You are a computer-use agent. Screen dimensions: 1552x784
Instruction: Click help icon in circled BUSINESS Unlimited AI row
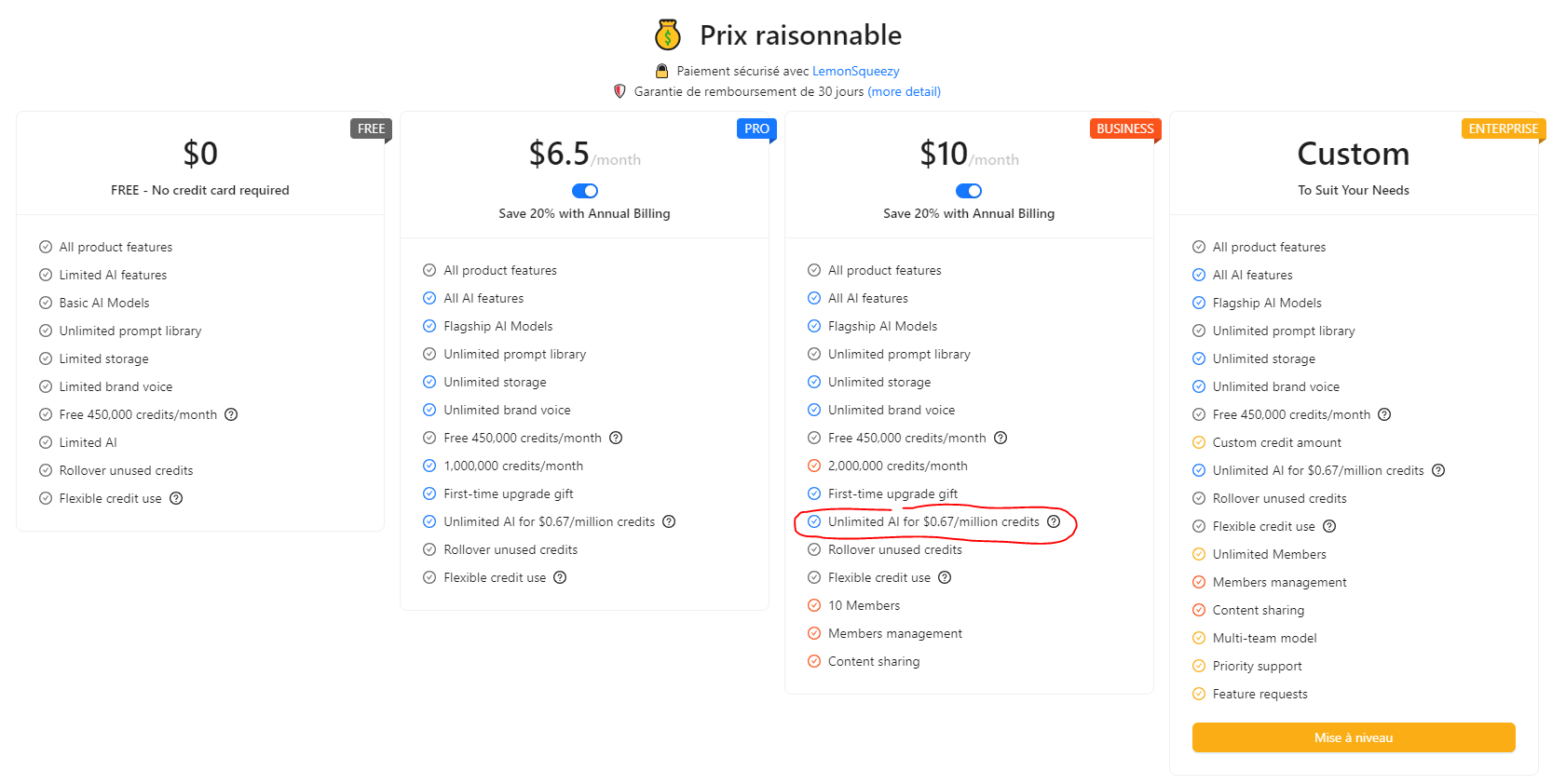[1054, 521]
